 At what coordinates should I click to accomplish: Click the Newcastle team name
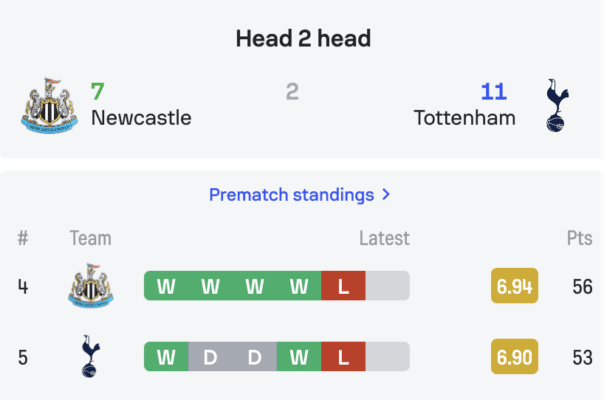click(141, 118)
